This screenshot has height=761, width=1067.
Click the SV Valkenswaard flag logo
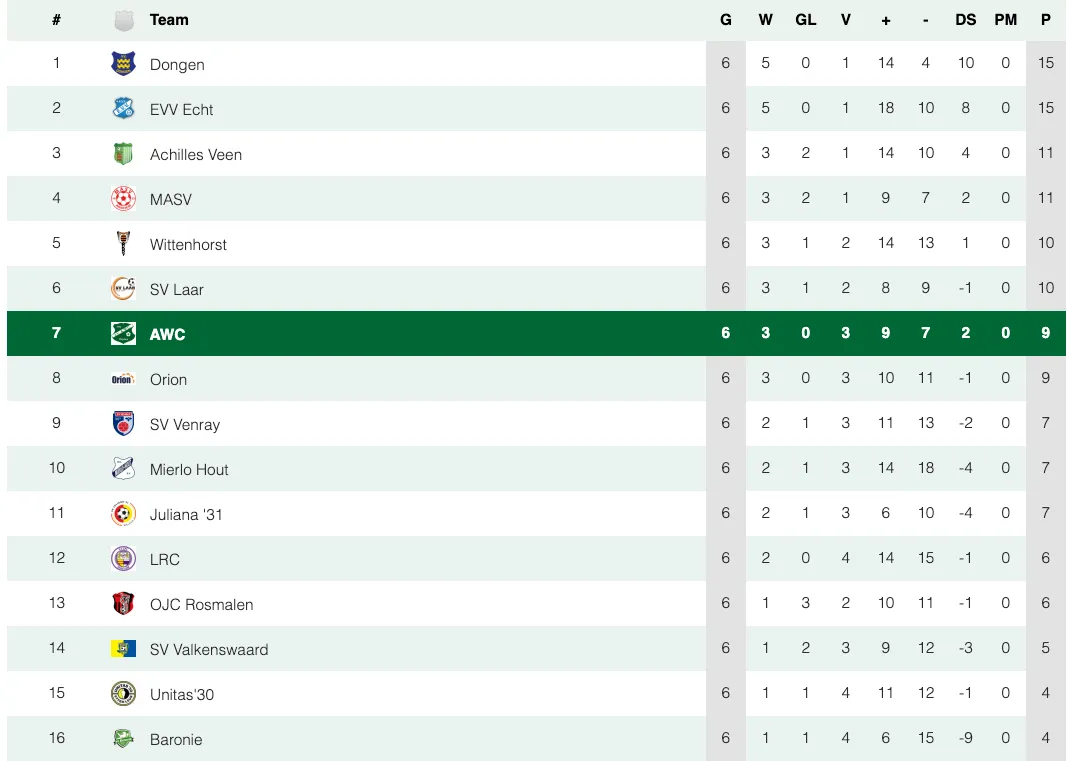click(x=123, y=648)
